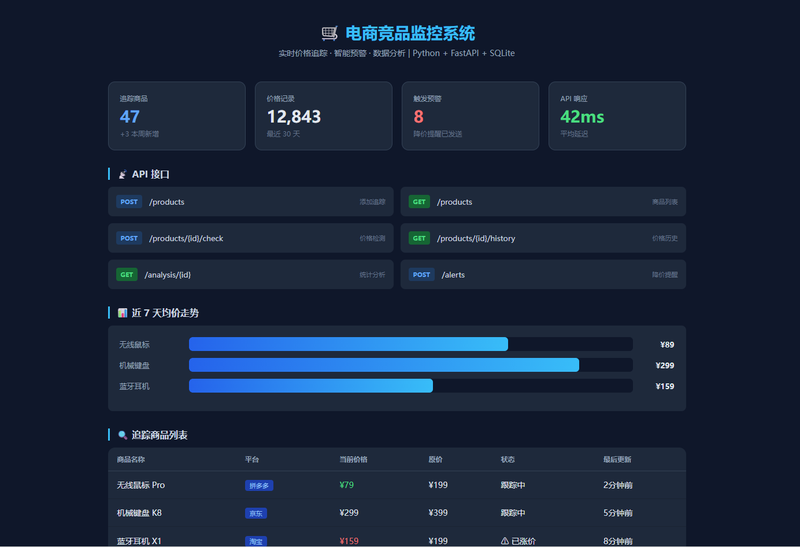Click the subtitle mentioning Python + FastAPI + SQLite

point(396,53)
